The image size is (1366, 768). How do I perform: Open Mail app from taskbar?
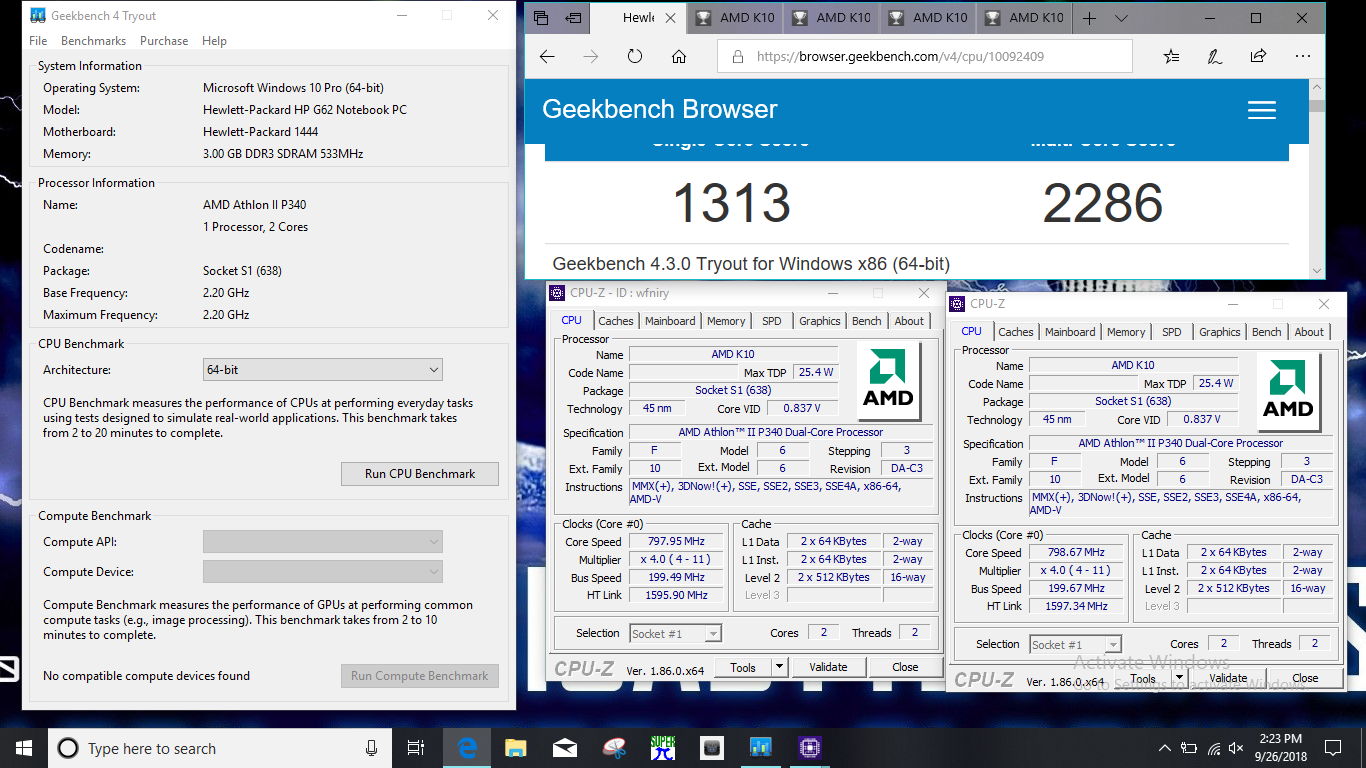pyautogui.click(x=565, y=748)
